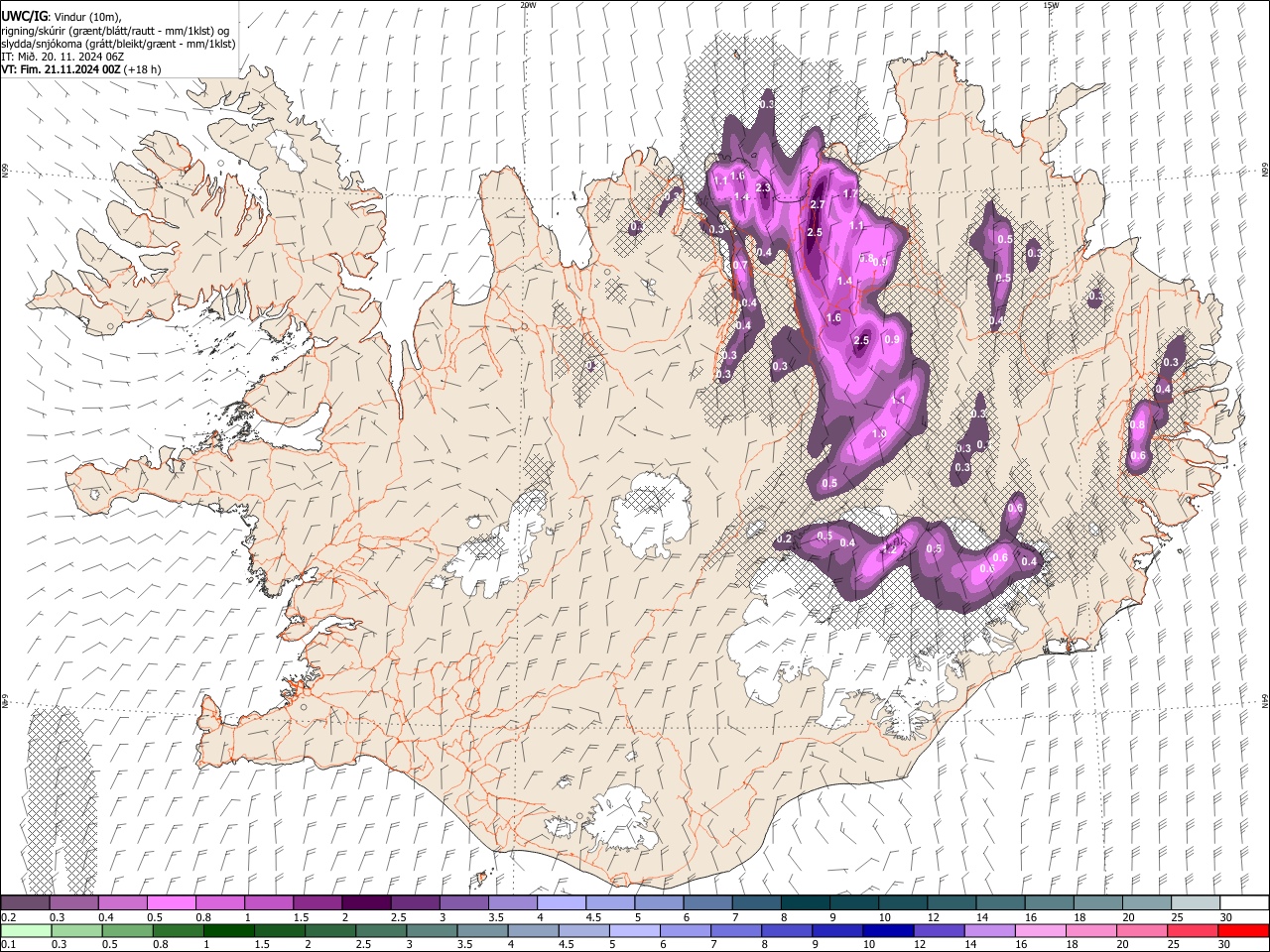1270x952 pixels.
Task: Click upper dark teal swatch between 8 and 9
Action: pos(806,903)
